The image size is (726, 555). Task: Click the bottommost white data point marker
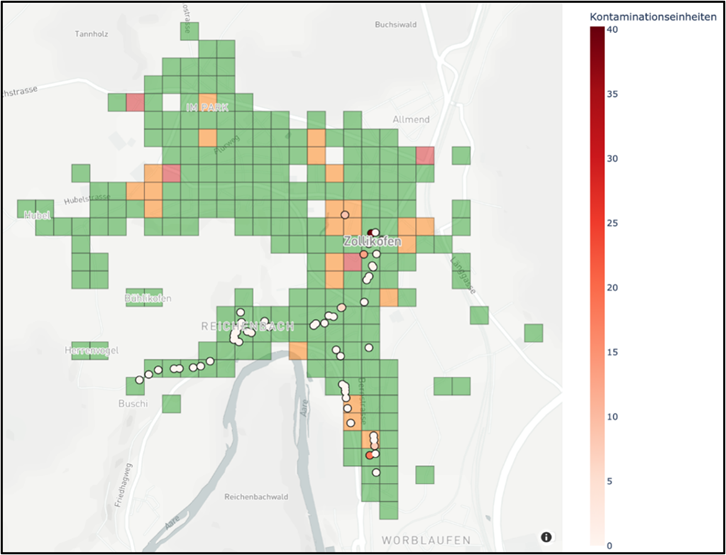(376, 472)
